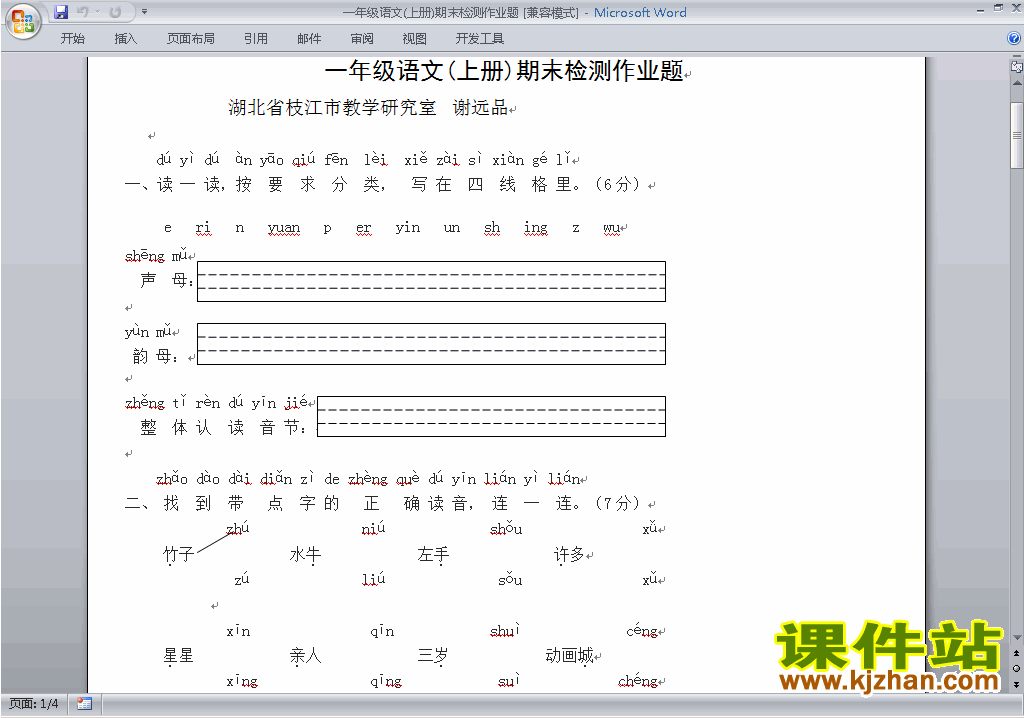Click the 整体认读音节 label
Image resolution: width=1024 pixels, height=718 pixels.
tap(222, 427)
